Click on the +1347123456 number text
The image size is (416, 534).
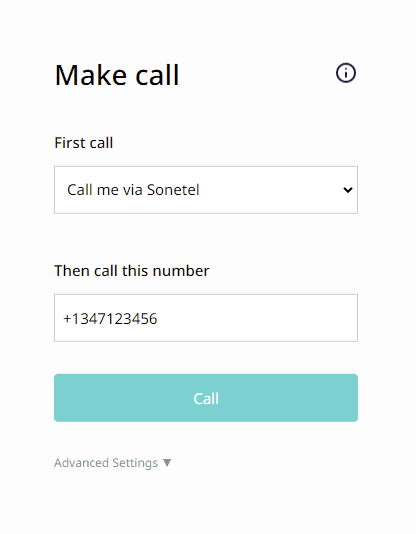click(x=110, y=319)
